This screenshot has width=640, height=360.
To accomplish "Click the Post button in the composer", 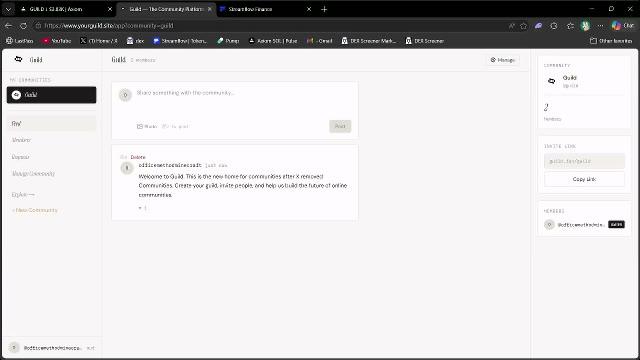I will click(340, 126).
